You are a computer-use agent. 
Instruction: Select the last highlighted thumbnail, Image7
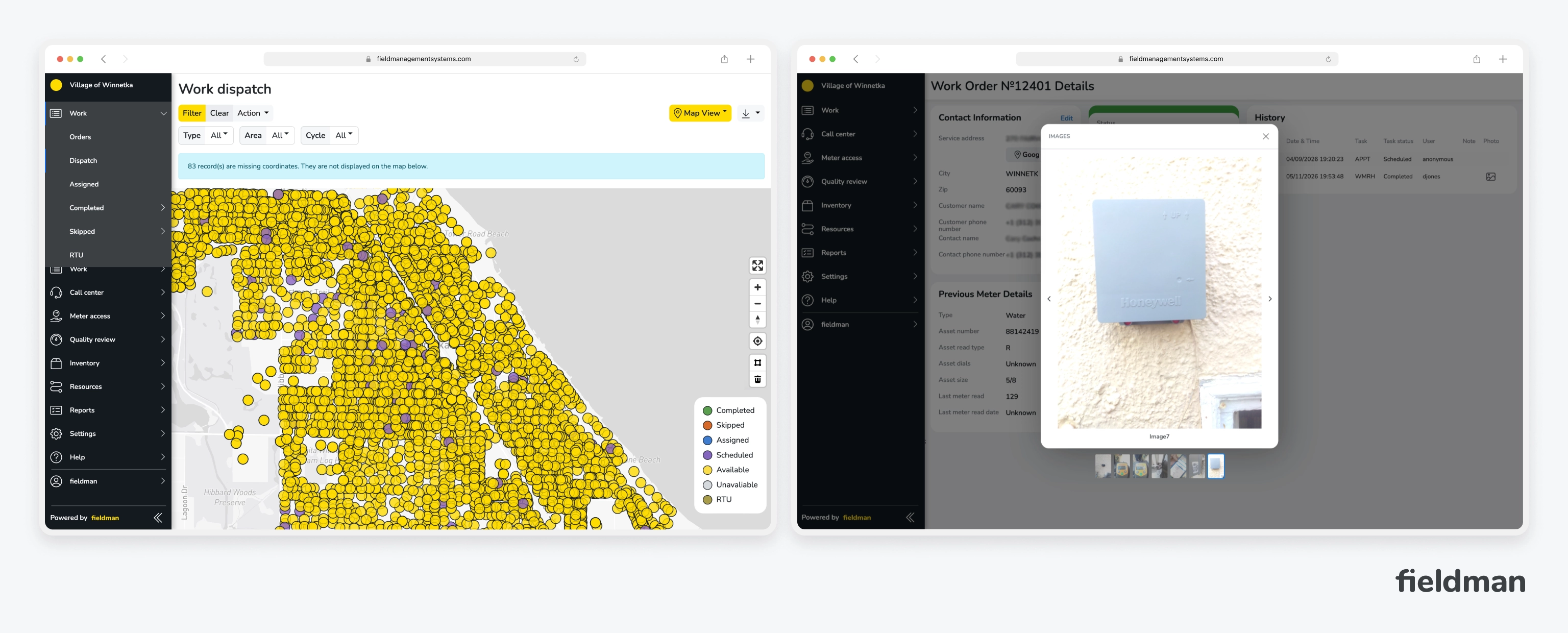coord(1216,466)
